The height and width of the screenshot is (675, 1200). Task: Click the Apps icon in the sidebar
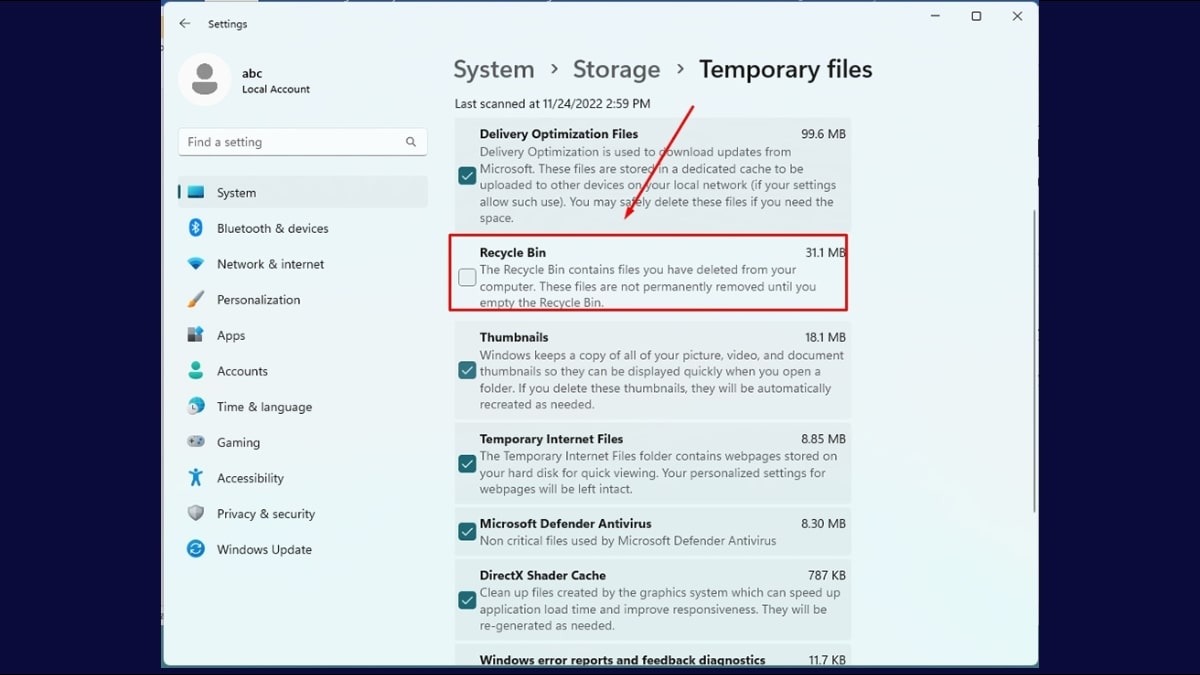[x=196, y=335]
